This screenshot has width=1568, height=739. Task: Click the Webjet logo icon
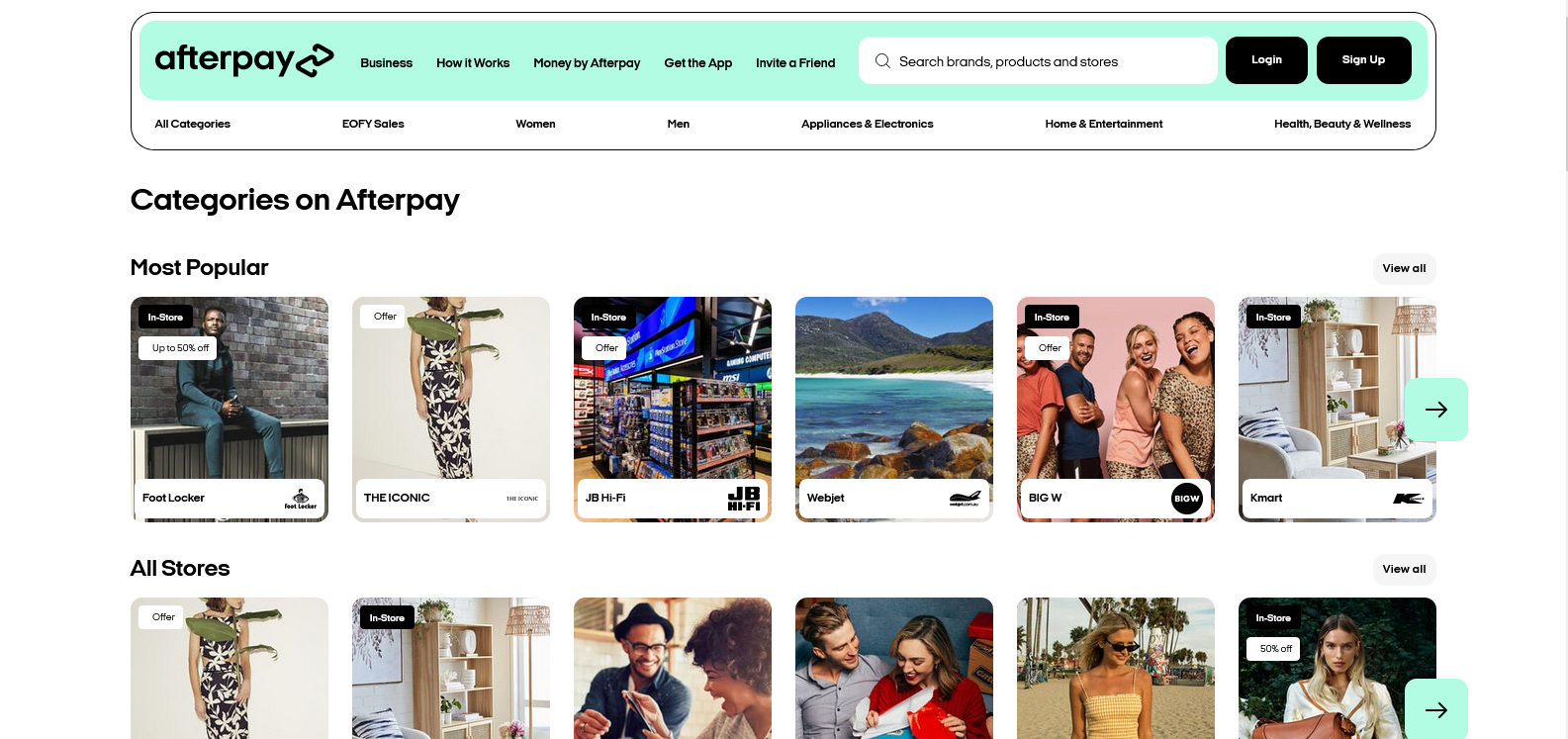(x=966, y=498)
